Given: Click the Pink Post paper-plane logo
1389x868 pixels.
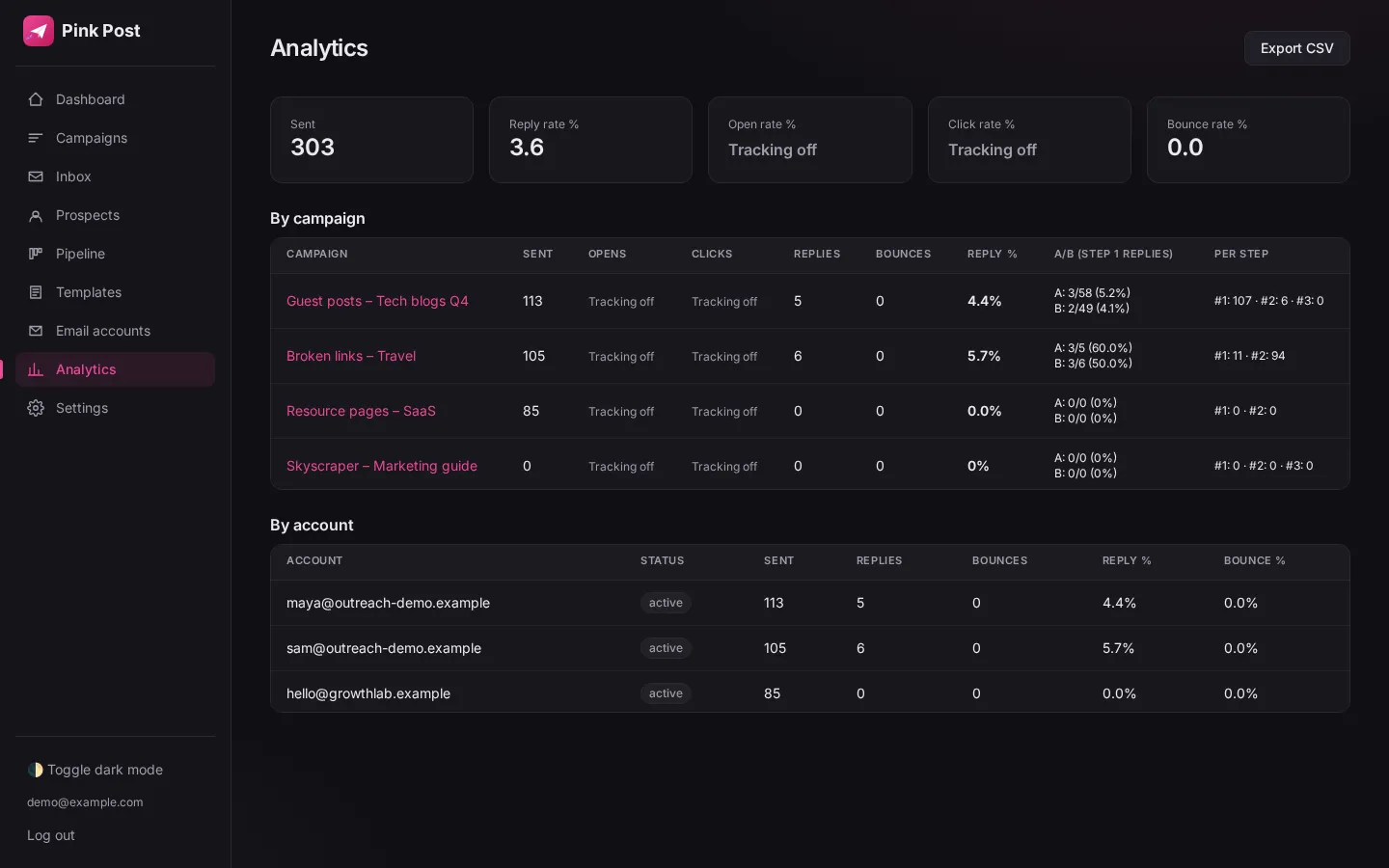Looking at the screenshot, I should (39, 31).
